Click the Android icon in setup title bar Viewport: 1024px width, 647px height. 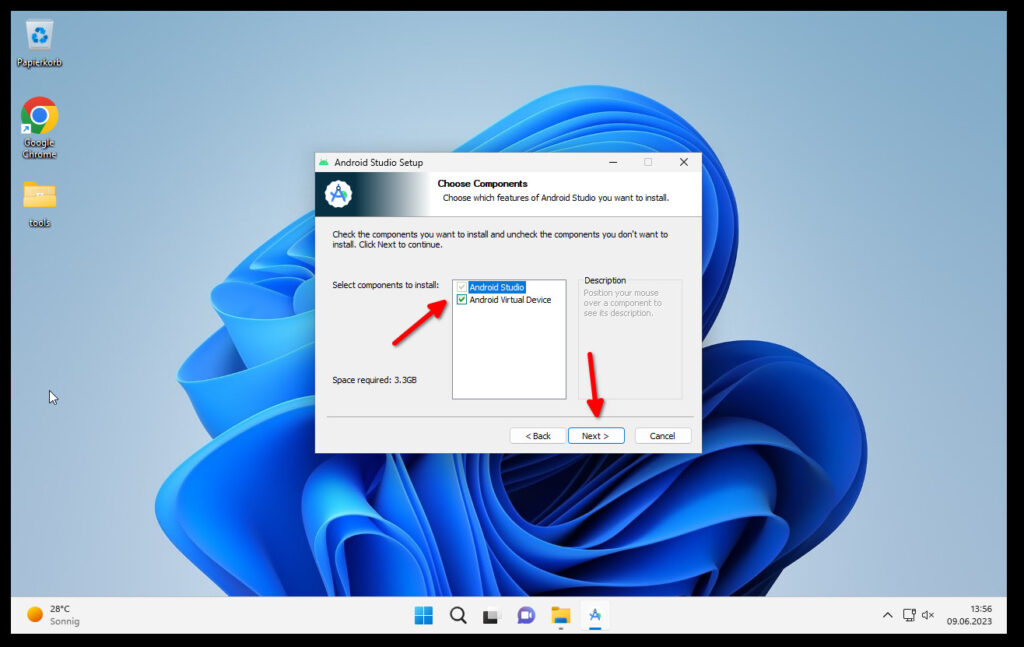[324, 162]
